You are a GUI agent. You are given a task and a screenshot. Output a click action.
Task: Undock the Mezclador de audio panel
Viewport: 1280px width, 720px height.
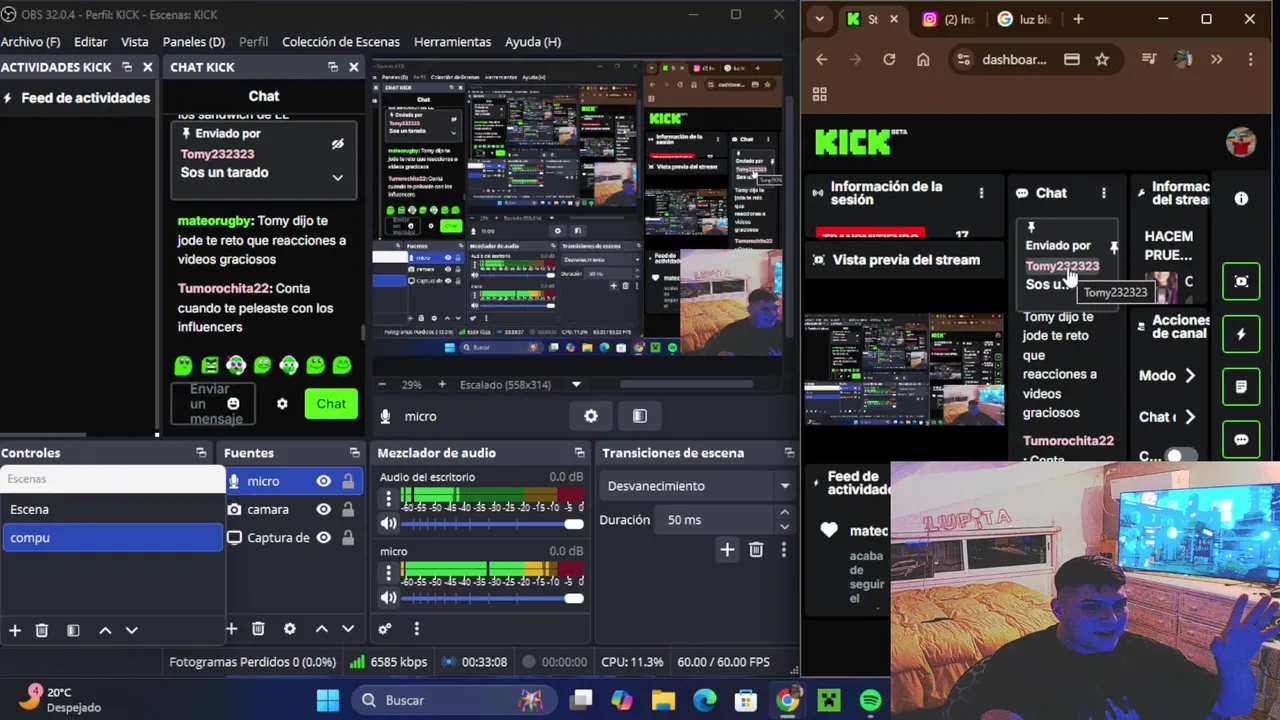tap(579, 453)
